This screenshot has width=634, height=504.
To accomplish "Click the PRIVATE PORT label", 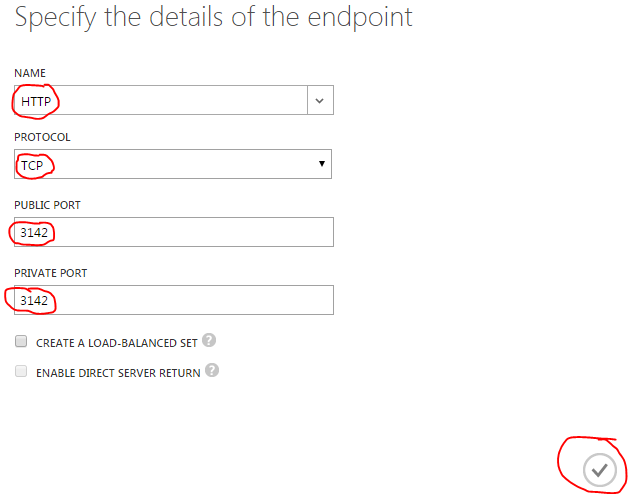I will (x=51, y=273).
